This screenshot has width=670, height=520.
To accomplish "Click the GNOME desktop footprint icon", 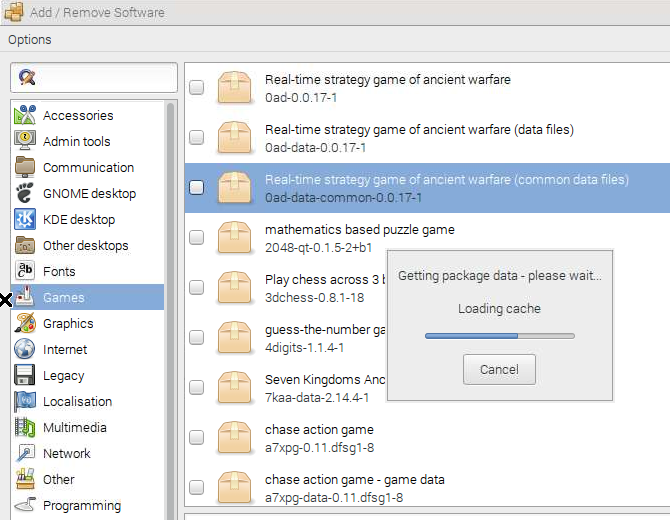I will [x=25, y=193].
